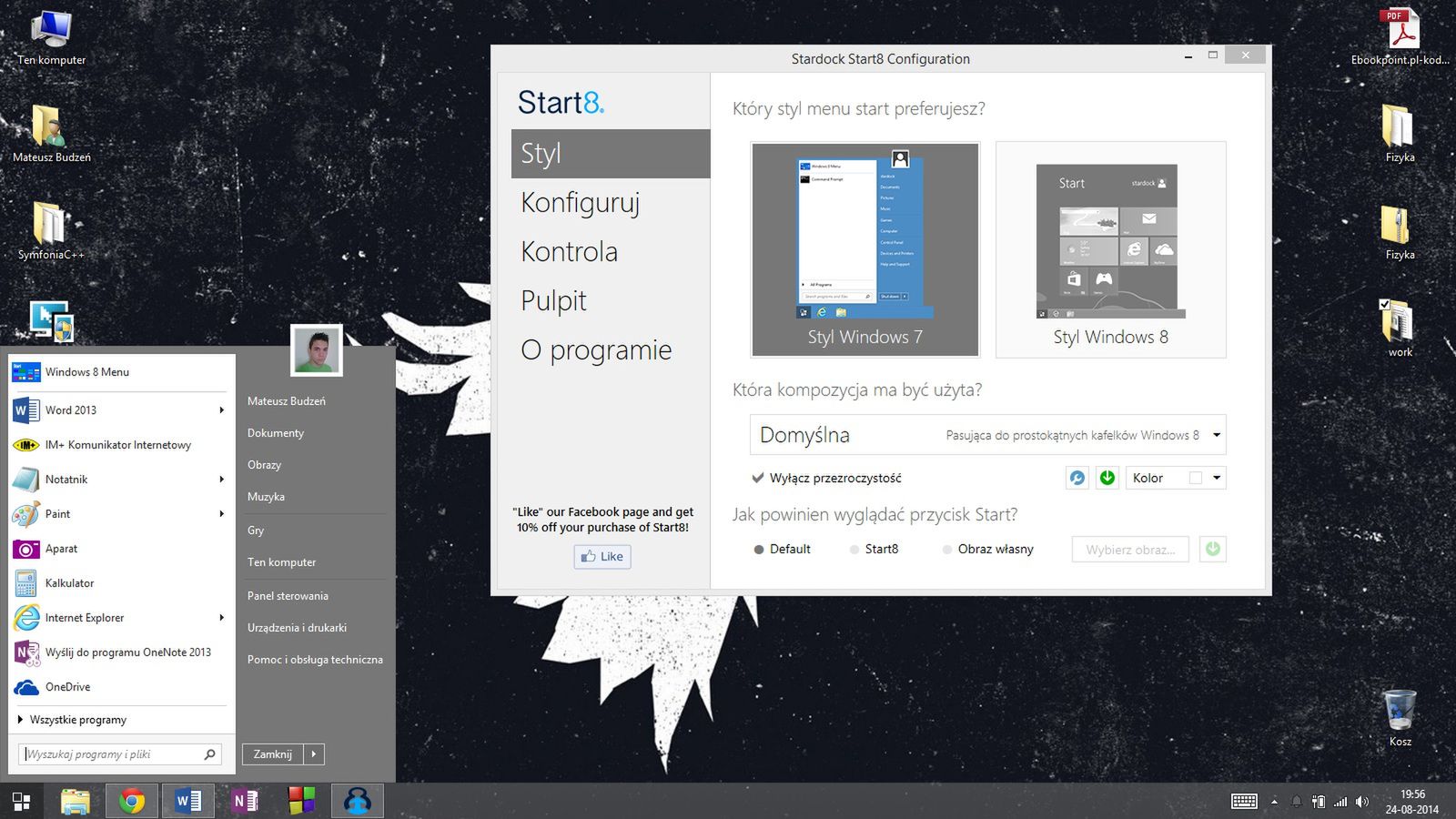Screen dimensions: 1456x819
Task: Click the Windows Start button on the taskbar
Action: click(x=21, y=801)
